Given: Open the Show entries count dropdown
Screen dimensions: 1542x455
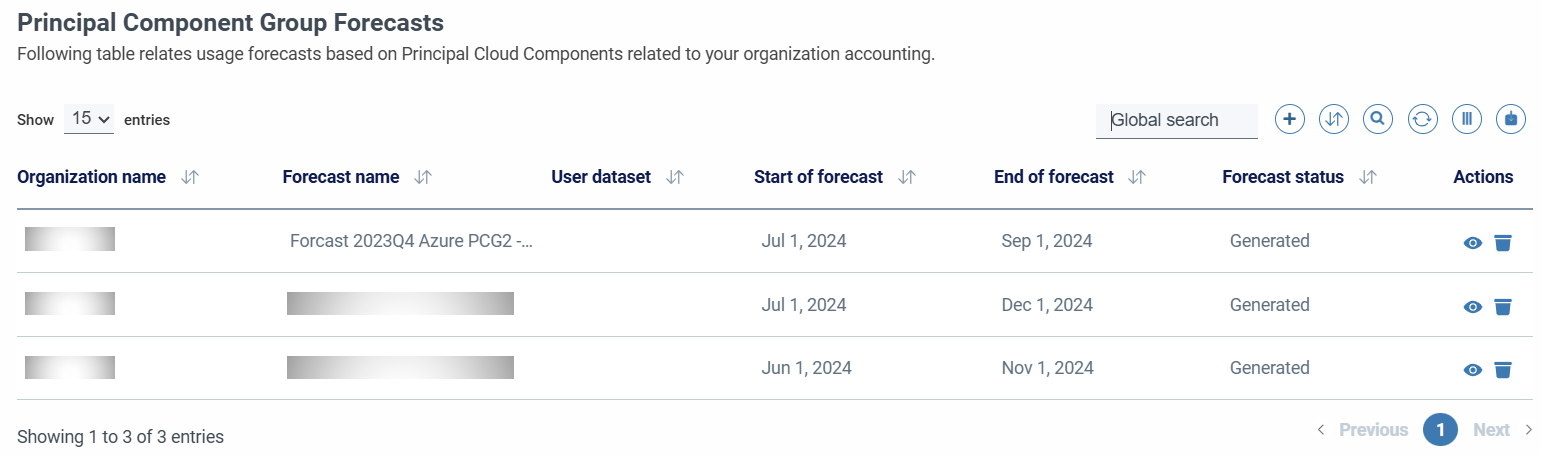Looking at the screenshot, I should (x=89, y=119).
